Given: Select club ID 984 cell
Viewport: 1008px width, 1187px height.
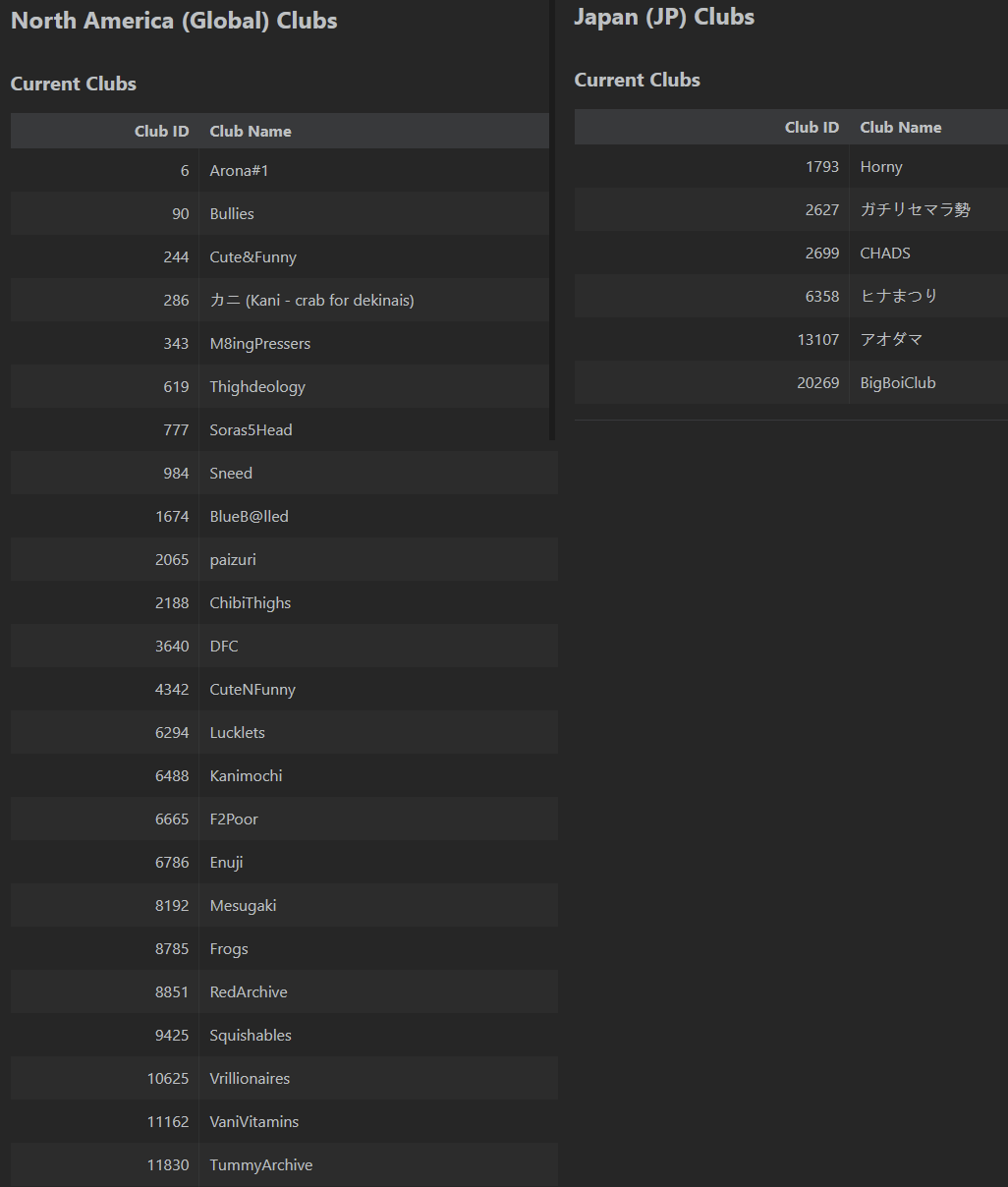Looking at the screenshot, I should (x=105, y=473).
